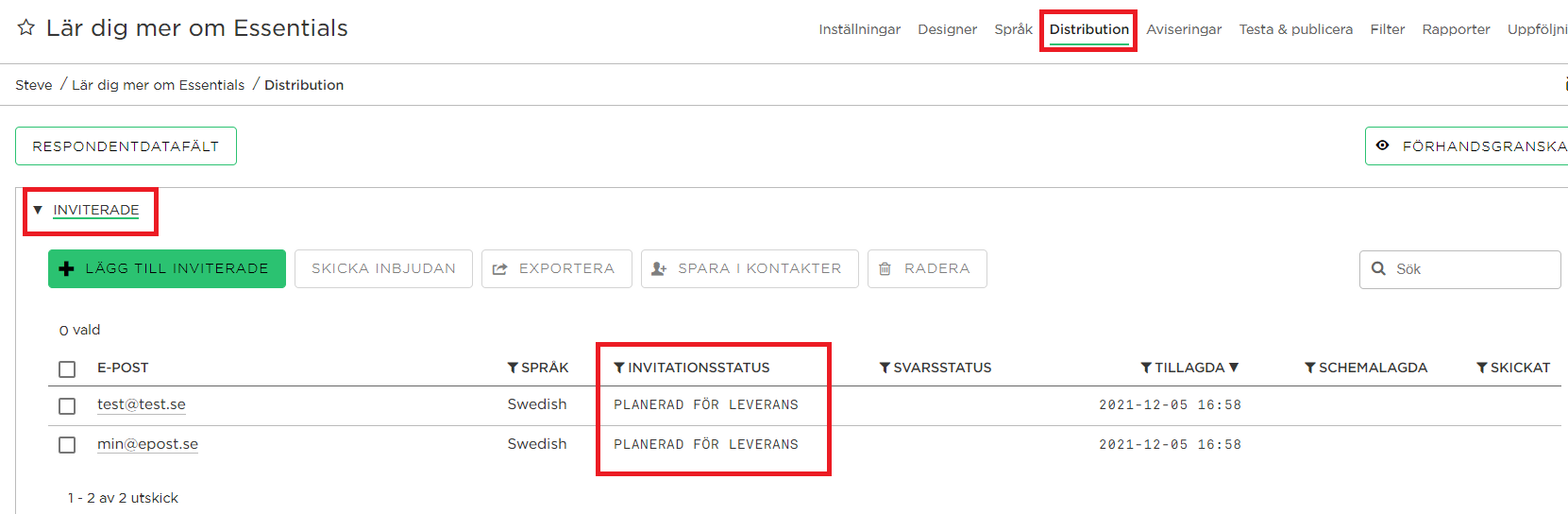Screen dimensions: 1568x514
Task: Open the Respondentdatafält button
Action: click(126, 146)
